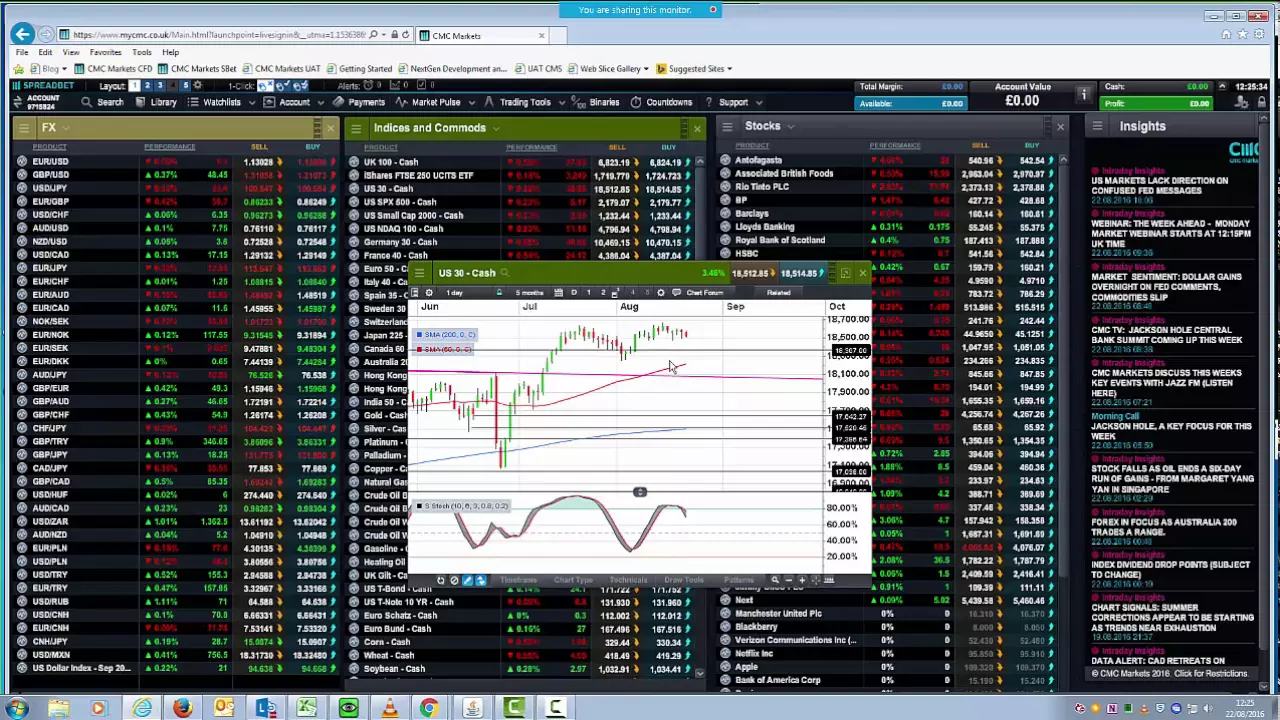Zoom out chart with minus icon
Viewport: 1280px width, 720px height.
788,580
